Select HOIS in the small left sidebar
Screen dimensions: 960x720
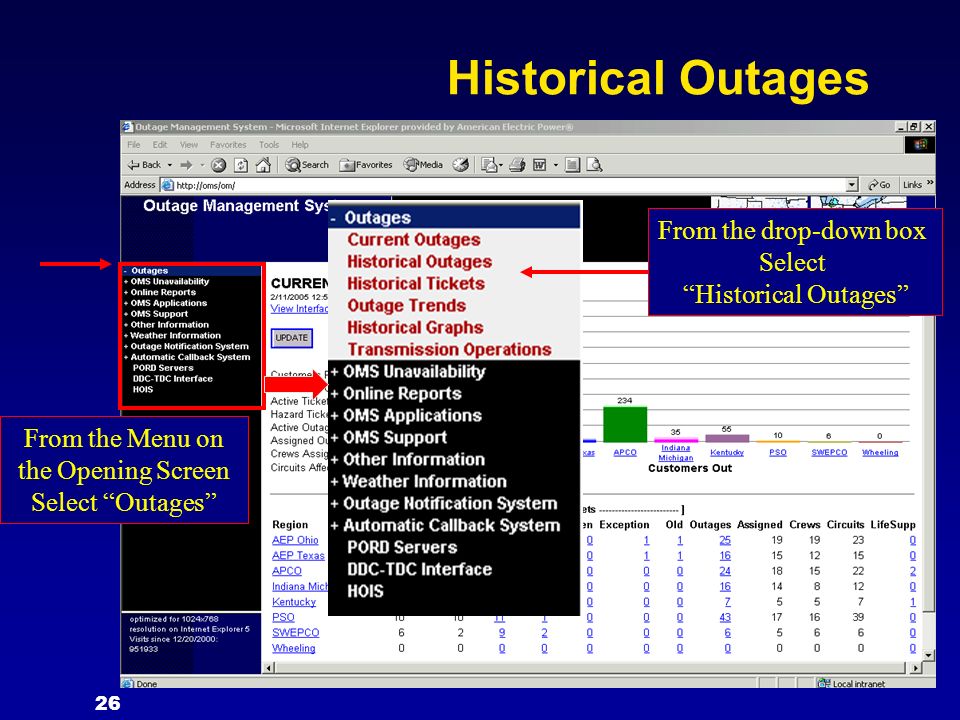[x=143, y=389]
